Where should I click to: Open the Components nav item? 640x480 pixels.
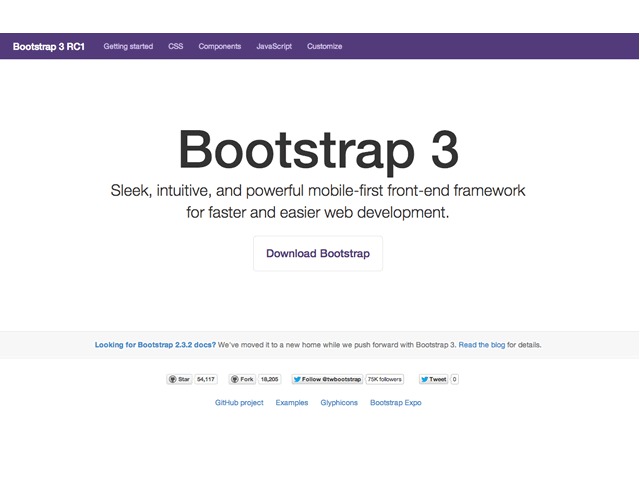220,47
